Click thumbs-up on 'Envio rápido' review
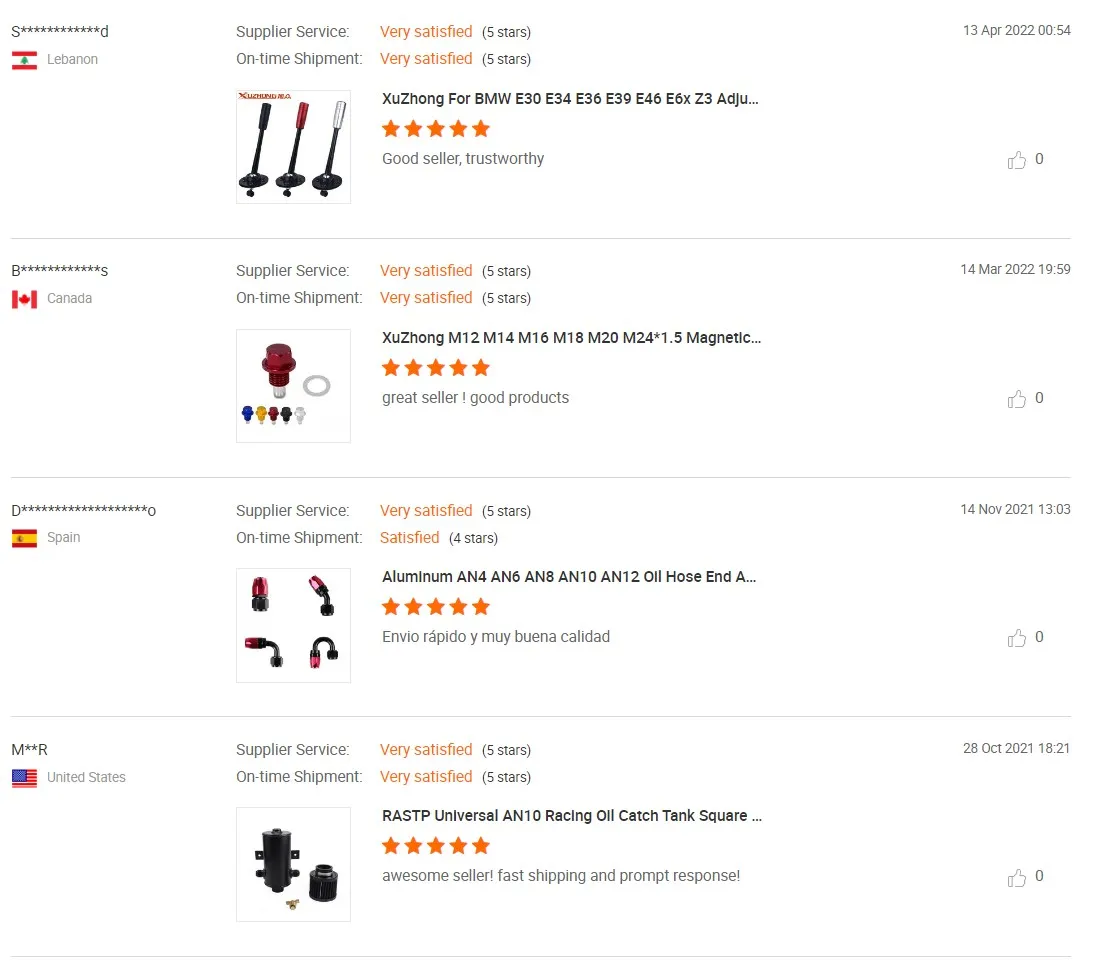Screen dimensions: 1093x961 pos(1017,638)
